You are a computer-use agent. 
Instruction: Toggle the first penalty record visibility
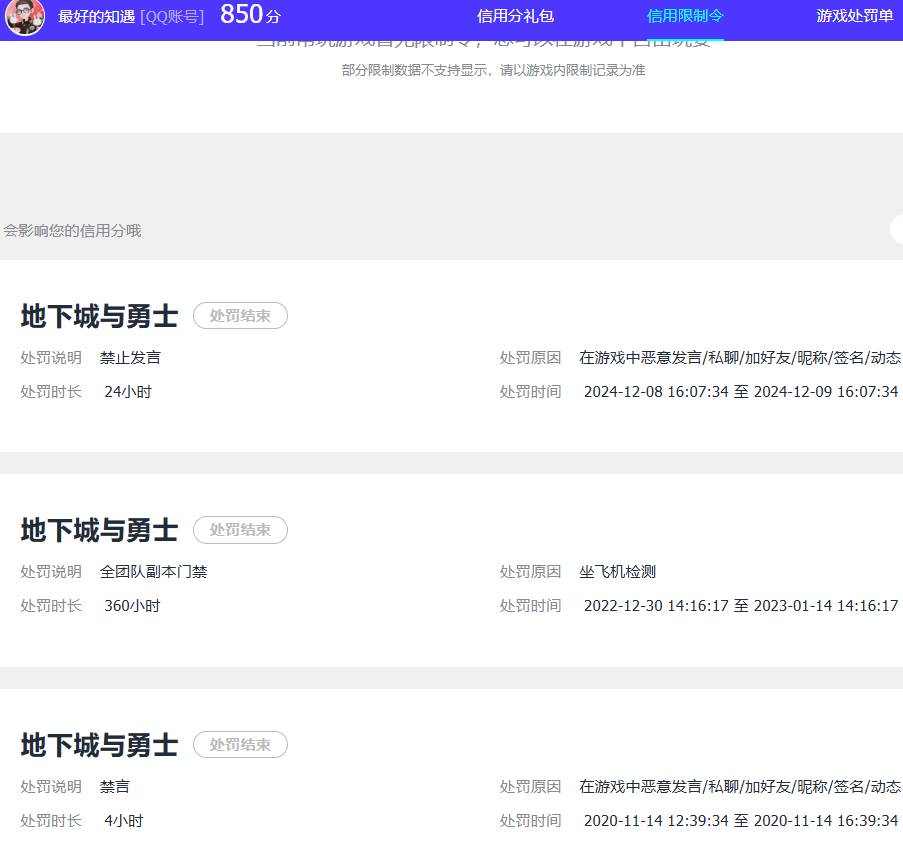pyautogui.click(x=240, y=316)
